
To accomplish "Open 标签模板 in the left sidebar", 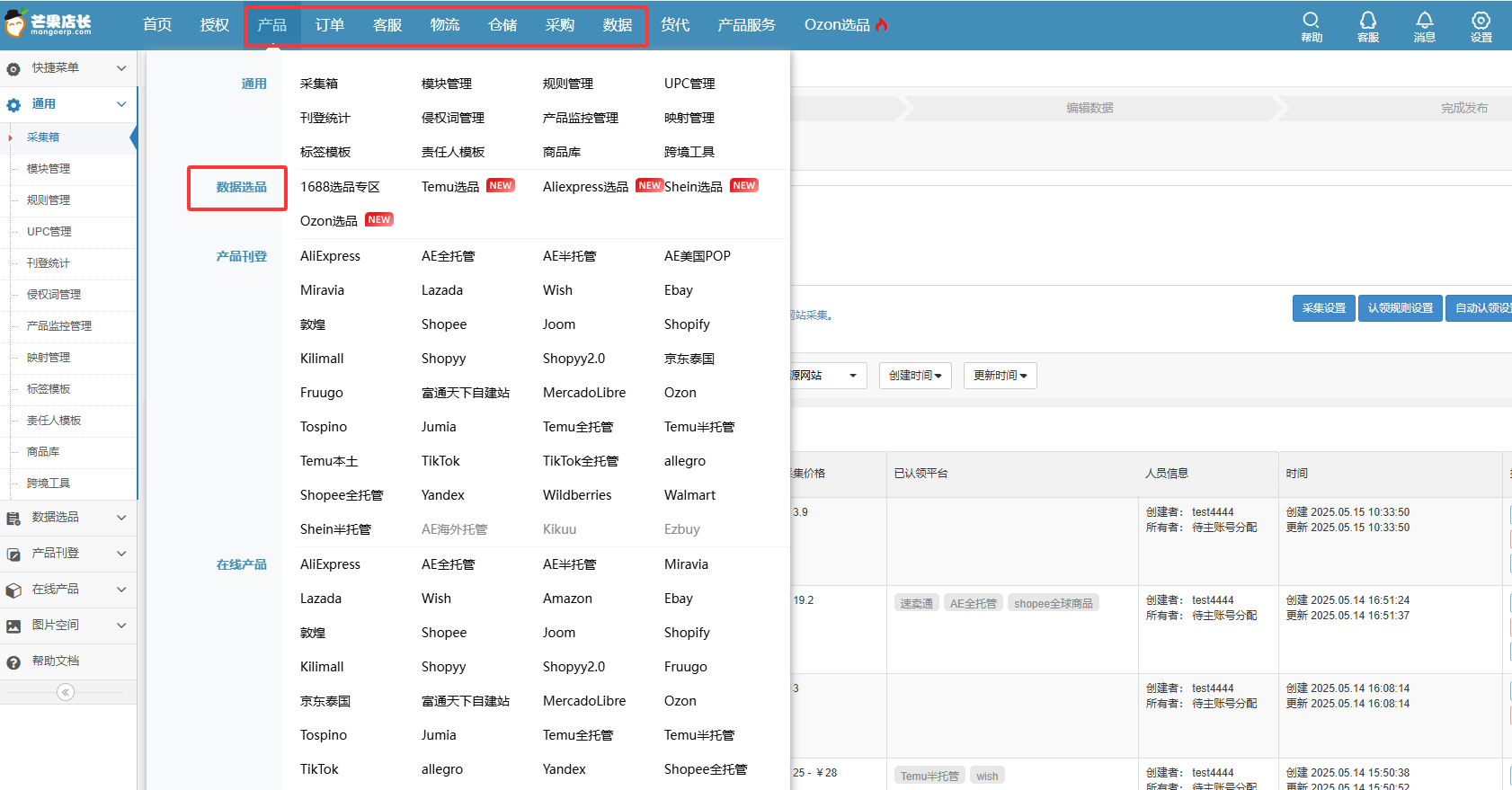I will click(49, 389).
